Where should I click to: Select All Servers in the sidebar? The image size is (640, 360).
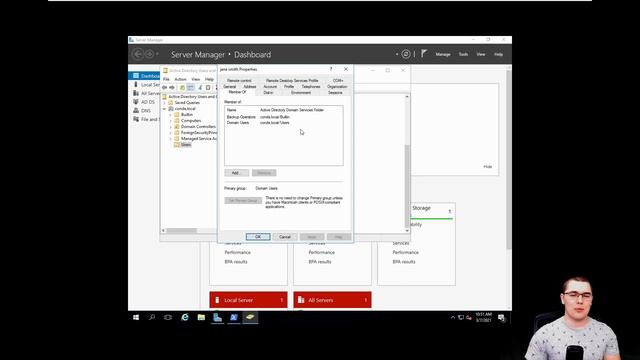coord(146,93)
